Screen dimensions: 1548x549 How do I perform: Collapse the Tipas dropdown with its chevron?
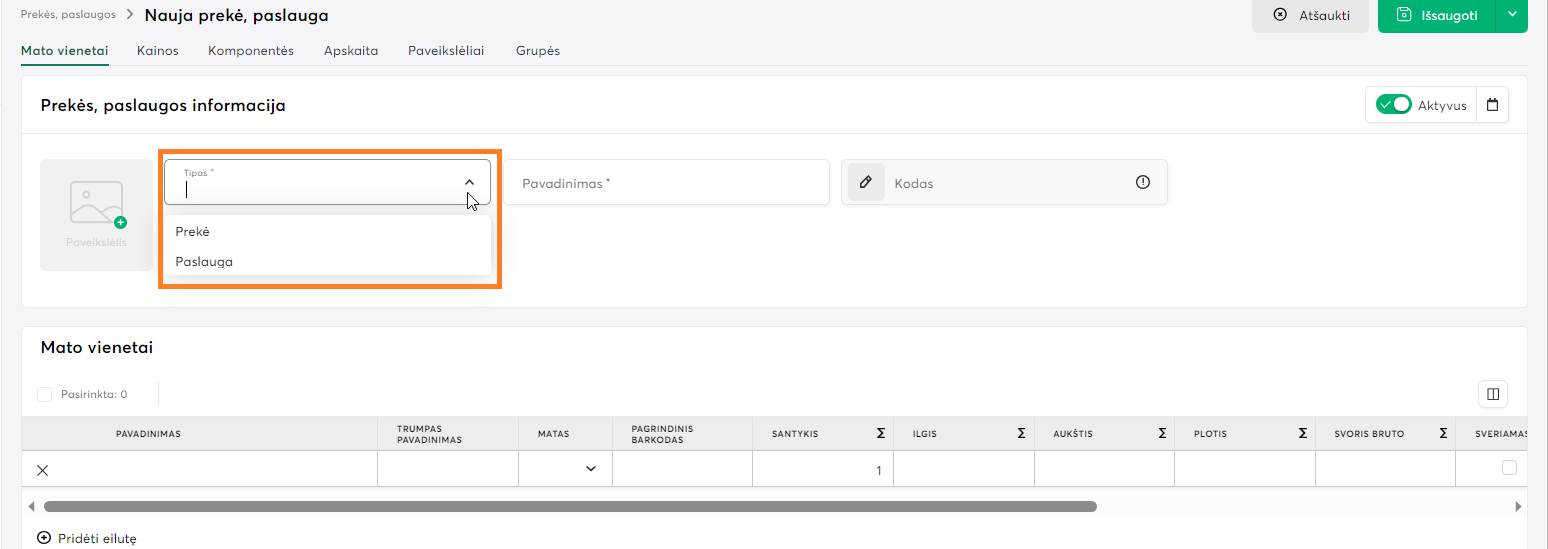(x=469, y=182)
